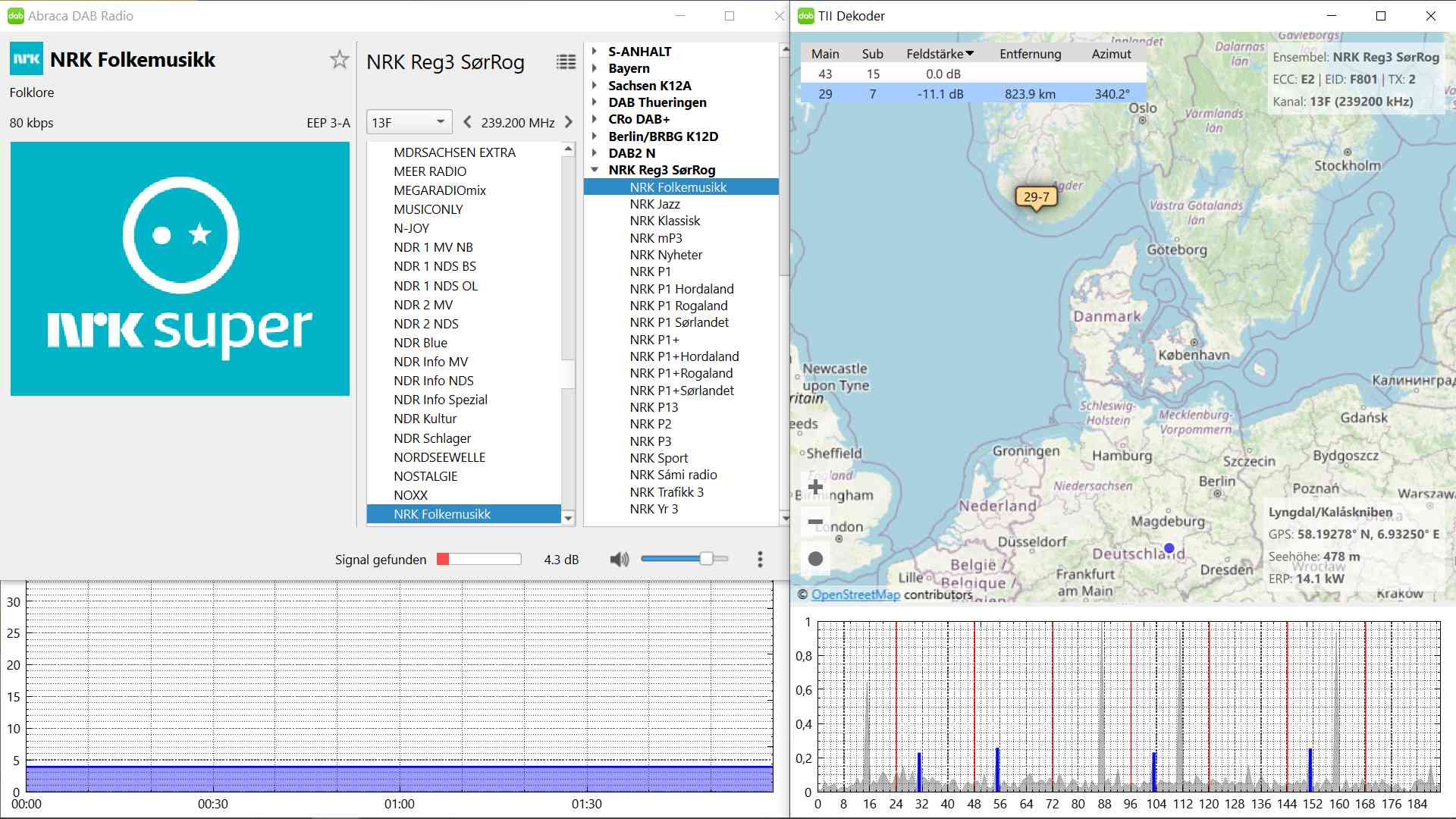1456x819 pixels.
Task: Click the 29-7 transmitter marker on map
Action: pos(1036,197)
